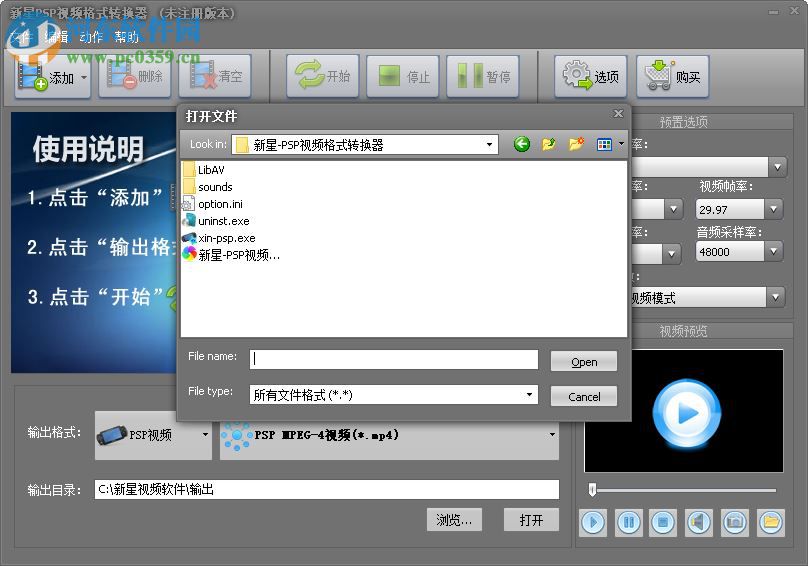Click the play button under video preview
Image resolution: width=808 pixels, height=566 pixels.
pyautogui.click(x=593, y=521)
